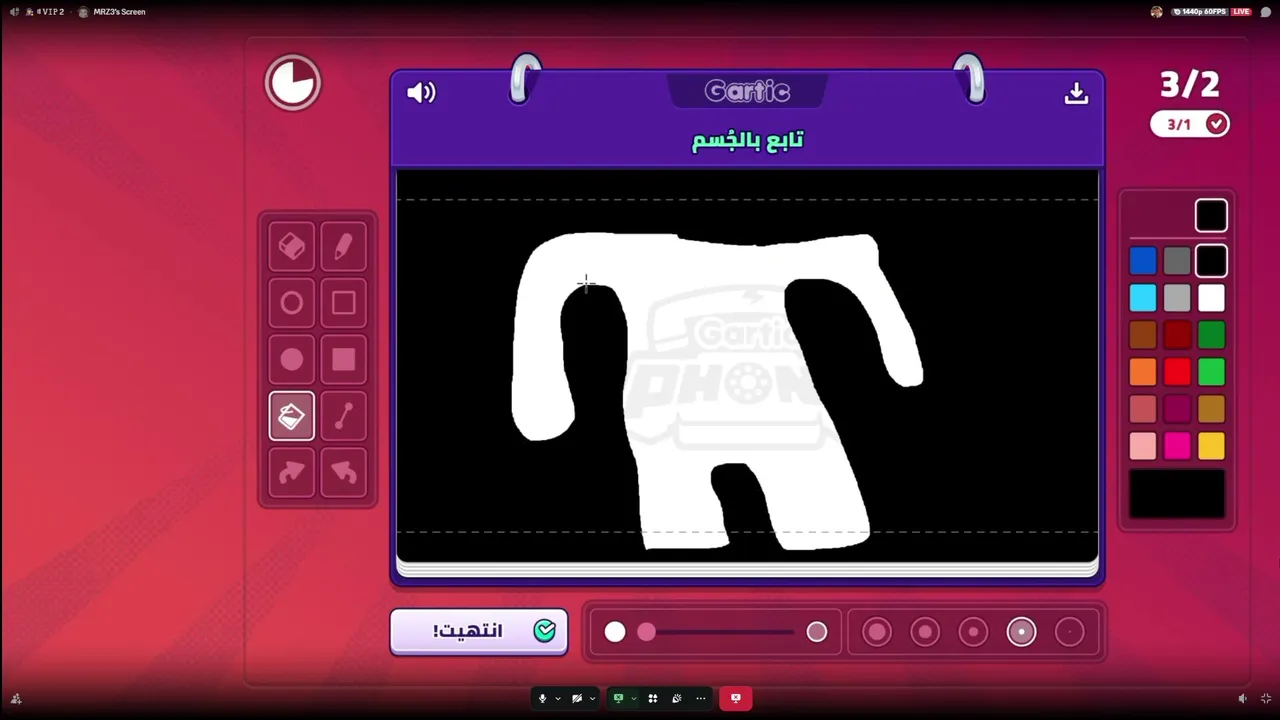Select the largest brush size
1280x720 pixels.
point(877,632)
